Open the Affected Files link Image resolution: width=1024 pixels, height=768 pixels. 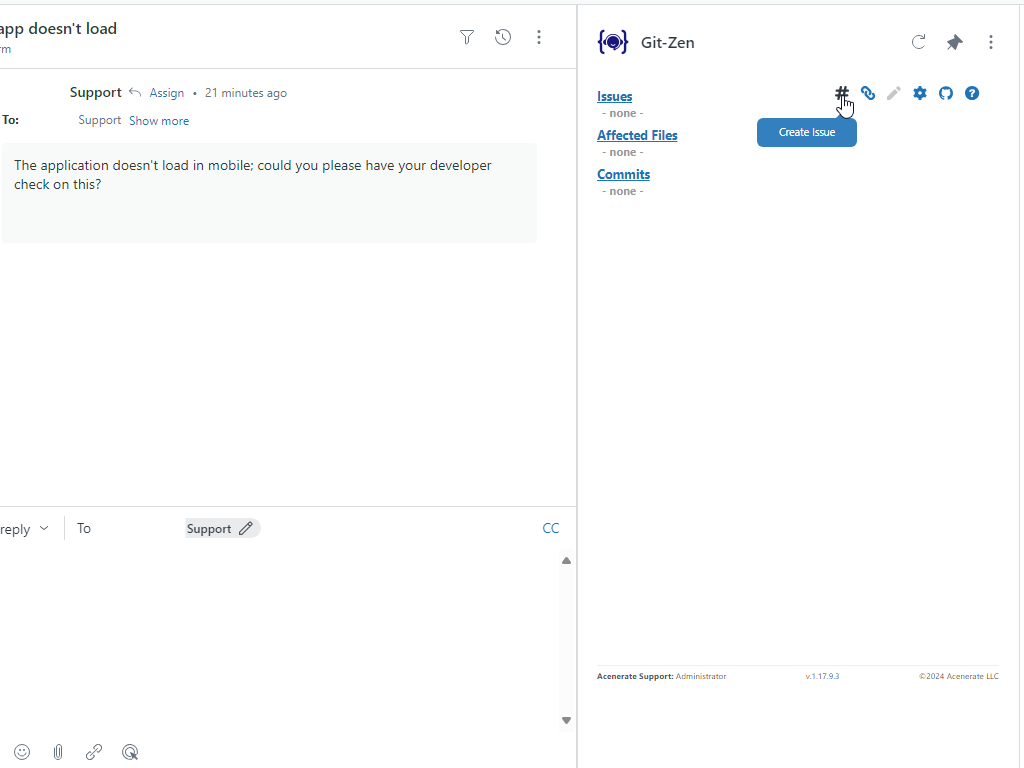(x=637, y=136)
